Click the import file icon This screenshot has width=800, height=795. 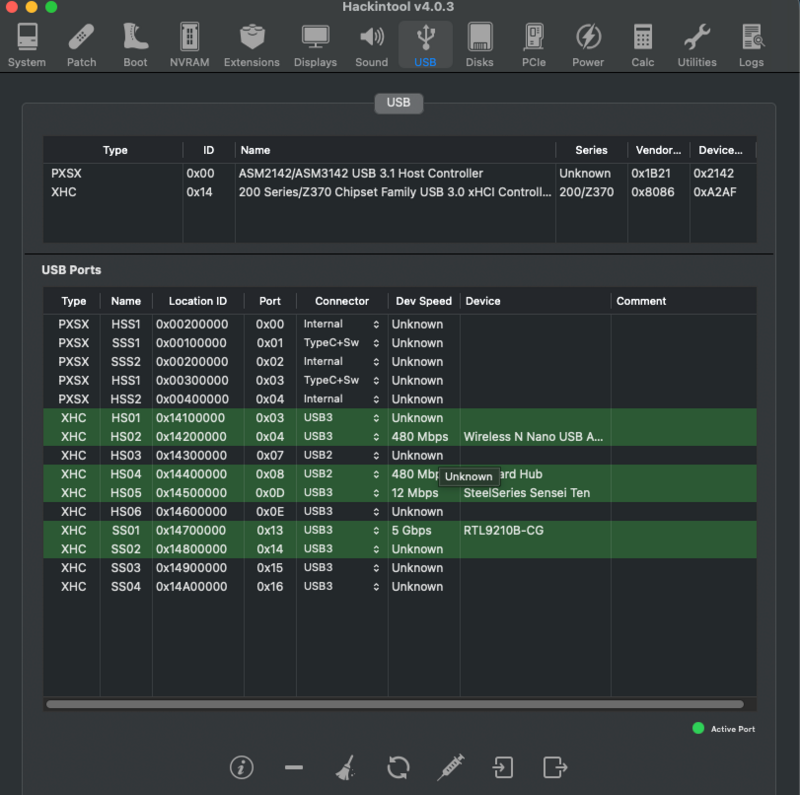click(503, 767)
